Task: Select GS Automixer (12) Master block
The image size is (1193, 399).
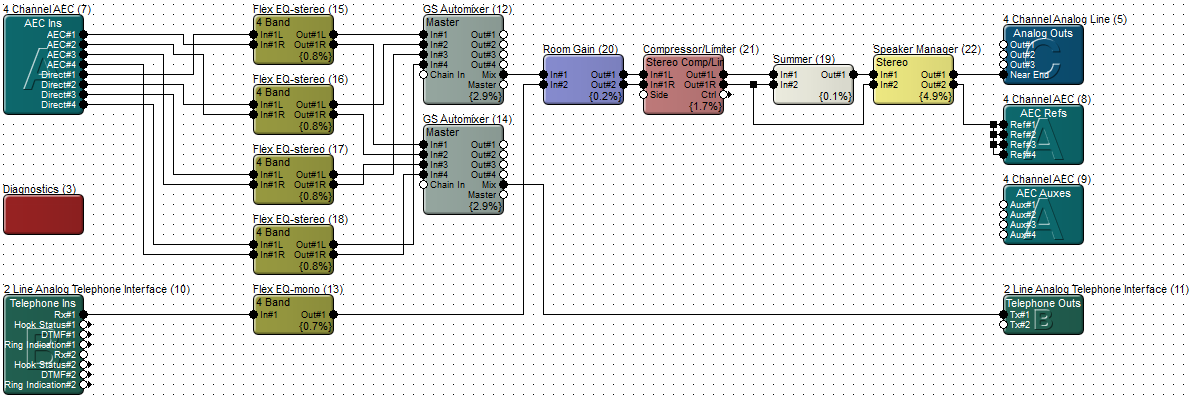Action: (x=463, y=59)
